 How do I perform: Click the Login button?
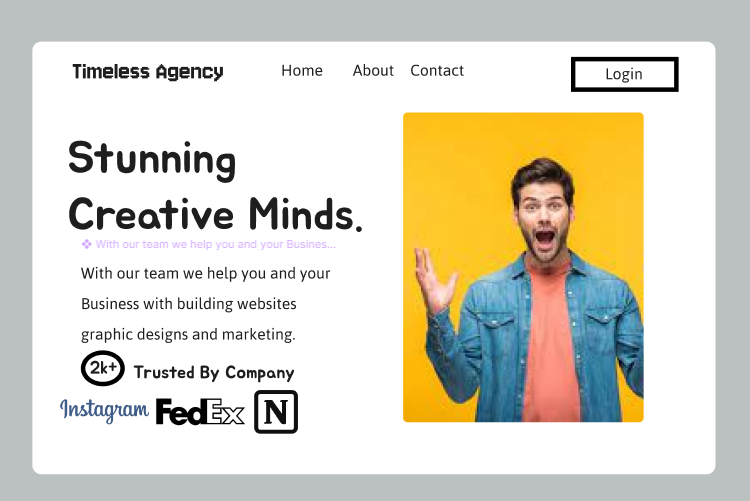[625, 74]
